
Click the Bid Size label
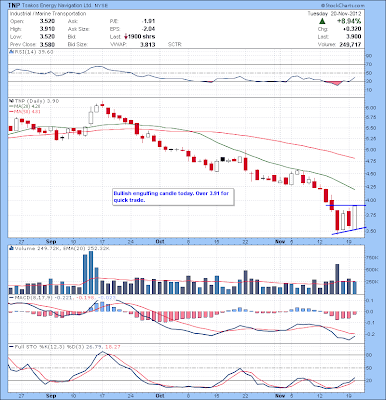pyautogui.click(x=77, y=44)
